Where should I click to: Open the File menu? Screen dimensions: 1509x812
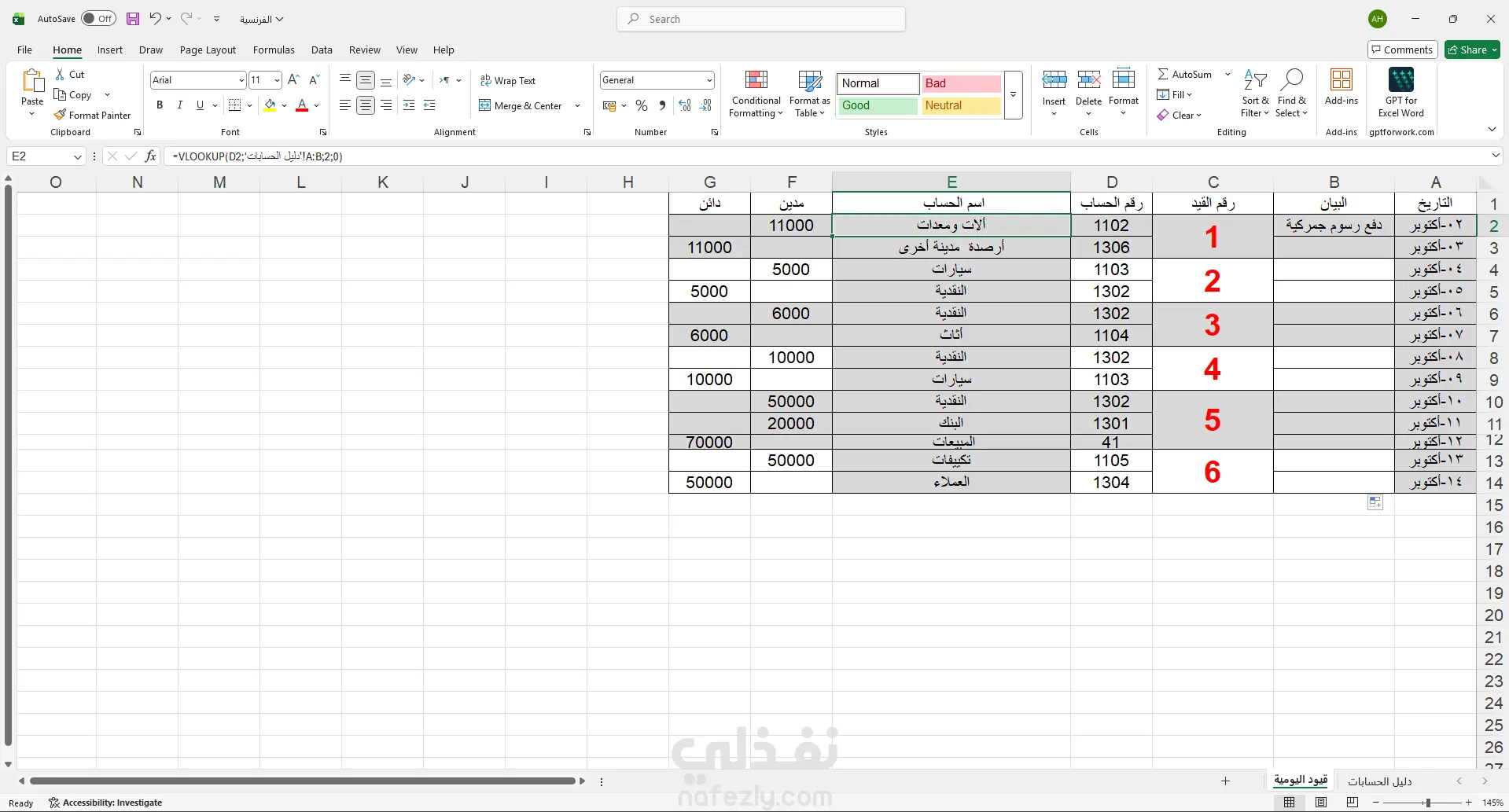click(x=25, y=50)
